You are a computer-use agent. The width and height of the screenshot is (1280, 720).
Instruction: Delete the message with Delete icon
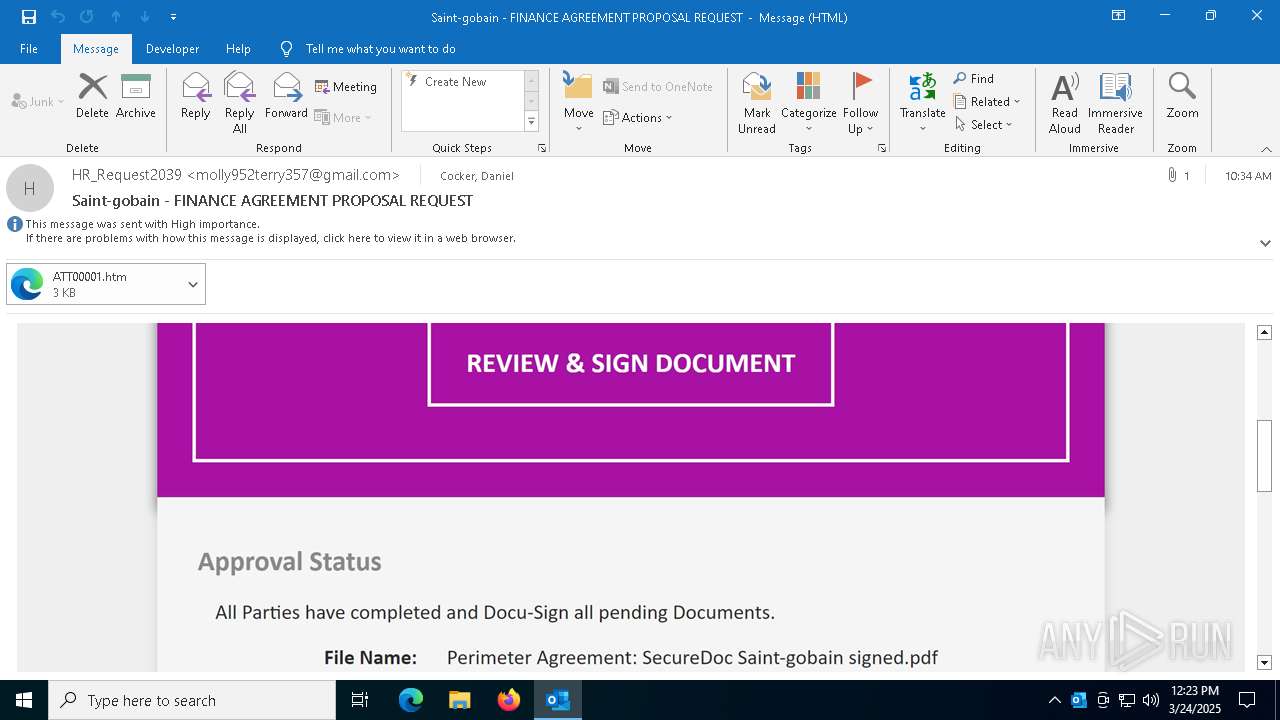tap(92, 96)
